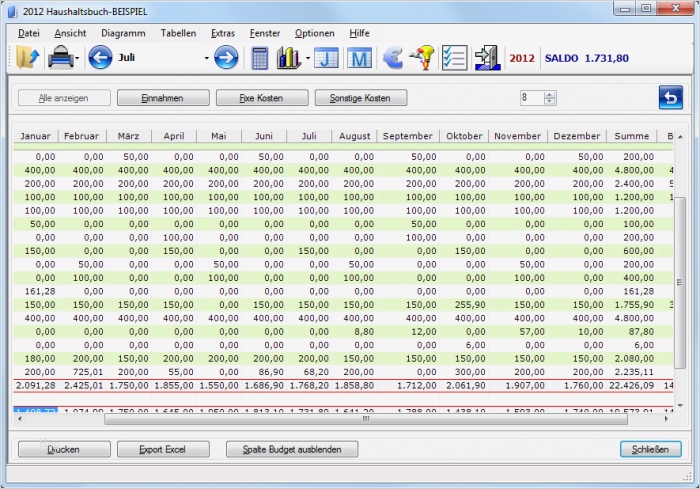This screenshot has height=489, width=700.
Task: Expand the diagram icon dropdown arrow
Action: [307, 59]
